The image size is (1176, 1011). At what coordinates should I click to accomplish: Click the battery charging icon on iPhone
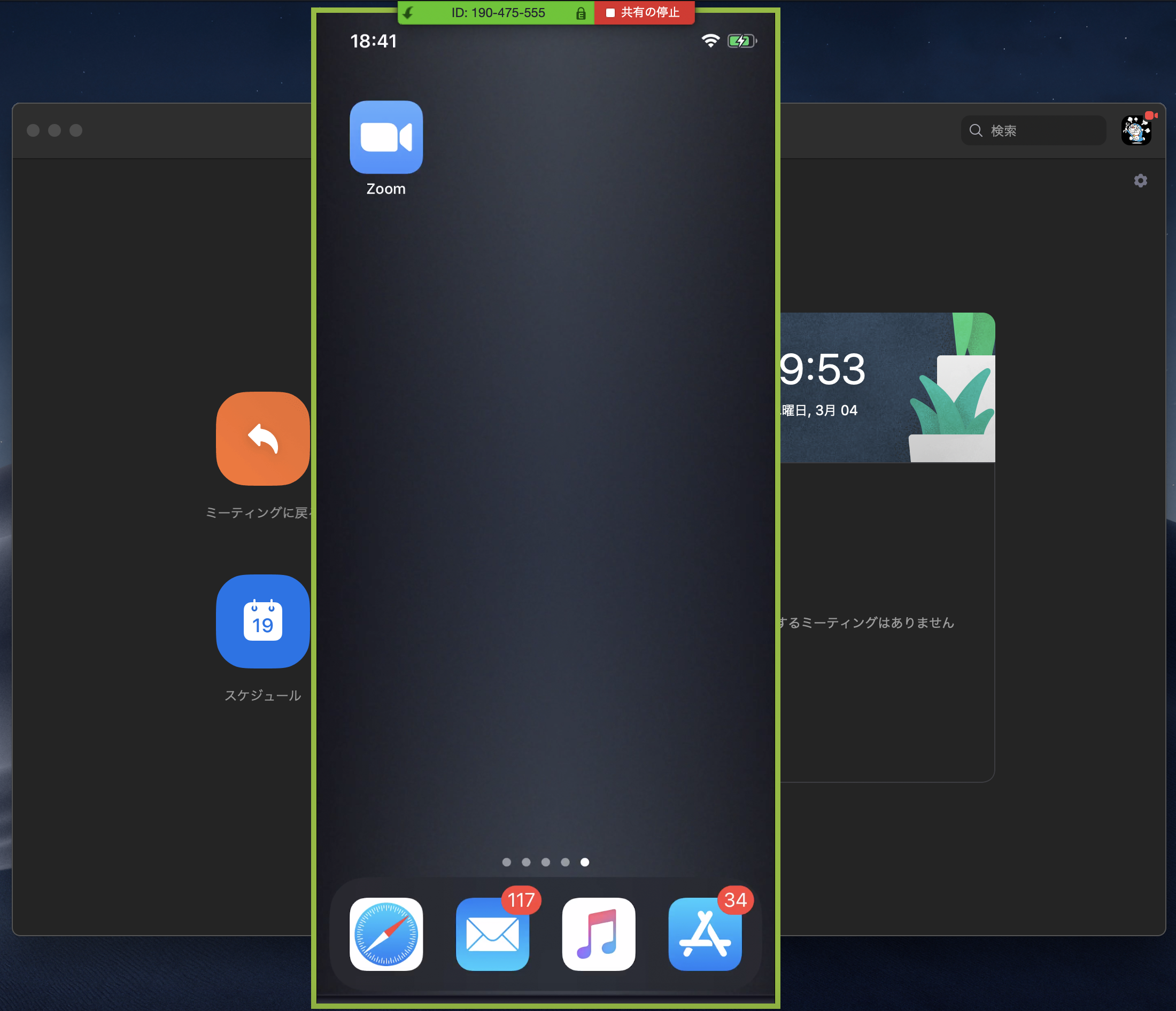pos(742,41)
